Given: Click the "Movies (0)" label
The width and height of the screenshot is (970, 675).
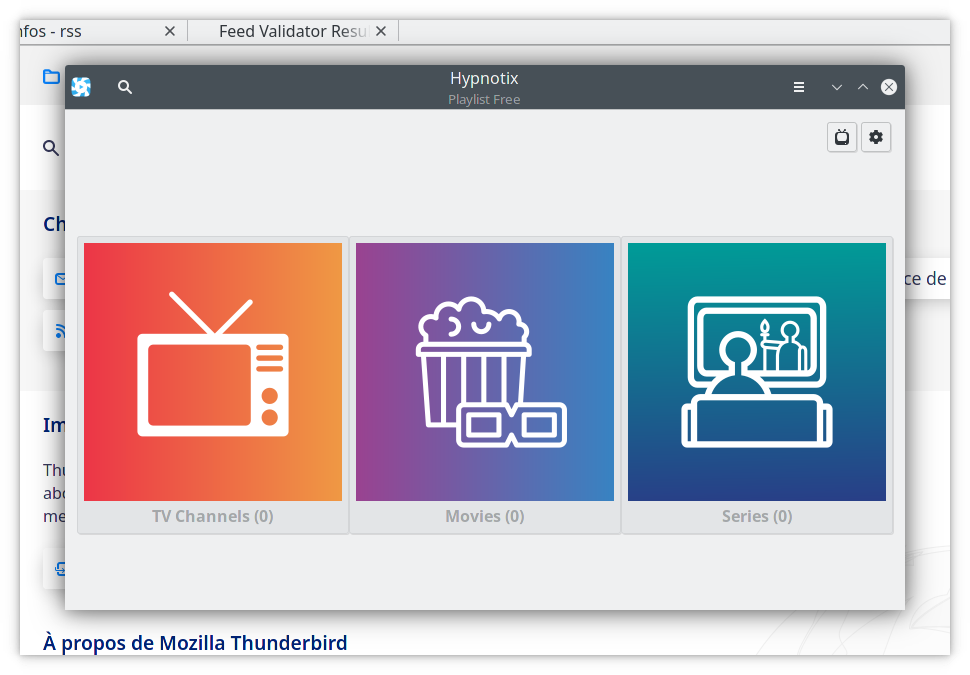Looking at the screenshot, I should [485, 517].
